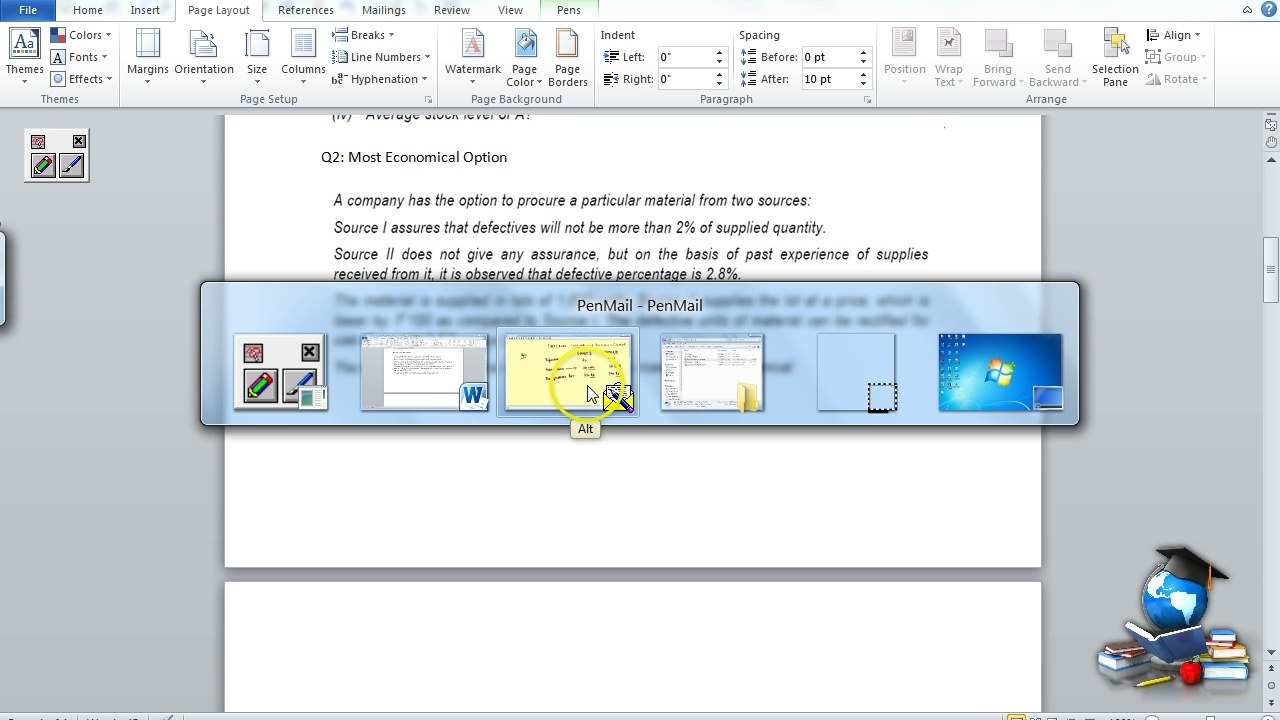Open the Page Color picker
This screenshot has height=720, width=1280.
(524, 58)
